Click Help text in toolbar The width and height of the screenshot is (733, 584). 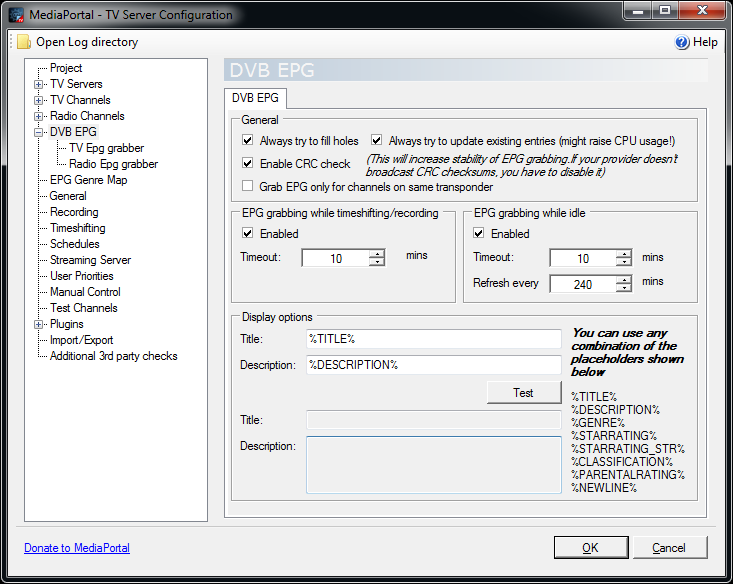(x=705, y=42)
